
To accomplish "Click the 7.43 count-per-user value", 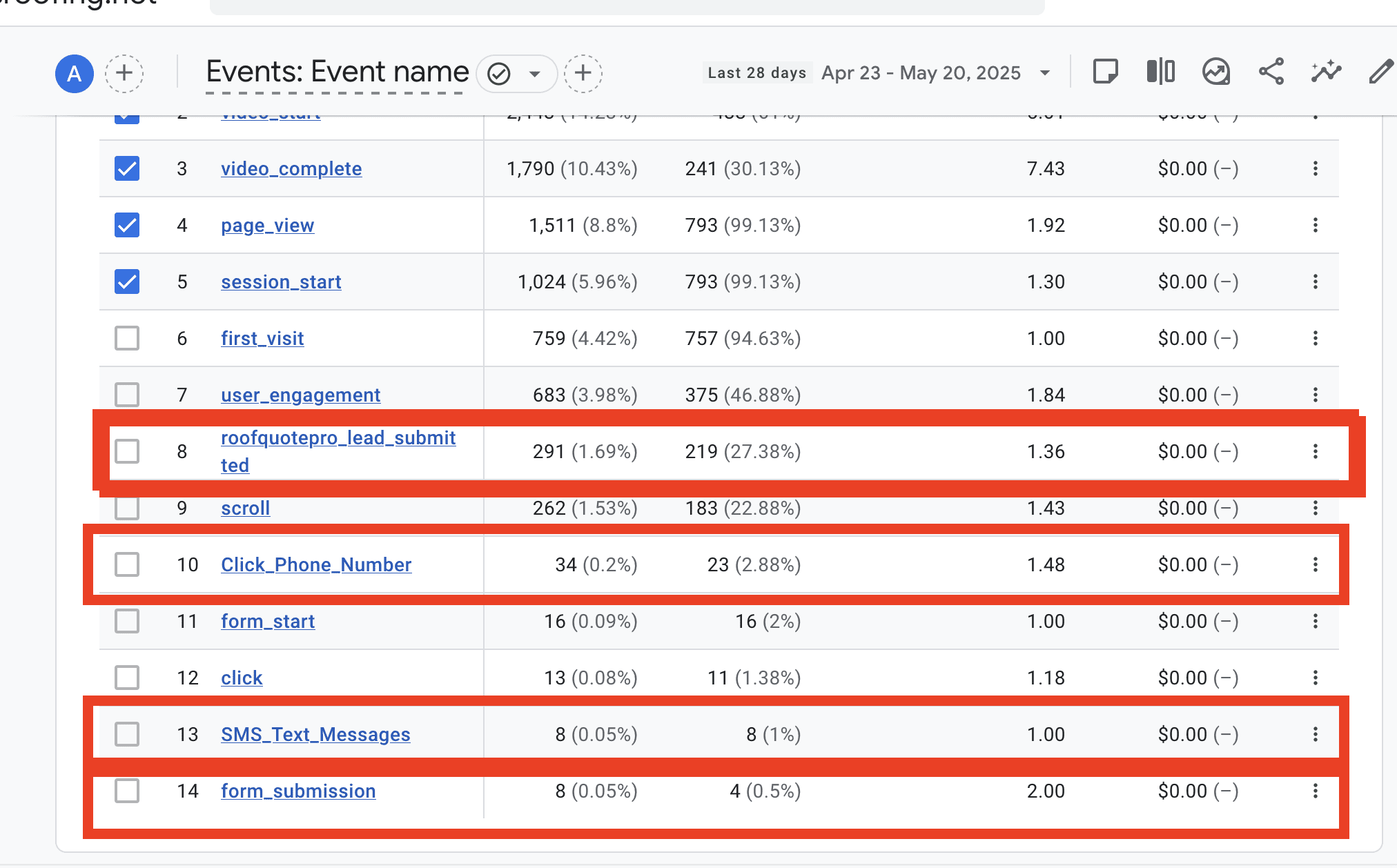I will click(1046, 169).
